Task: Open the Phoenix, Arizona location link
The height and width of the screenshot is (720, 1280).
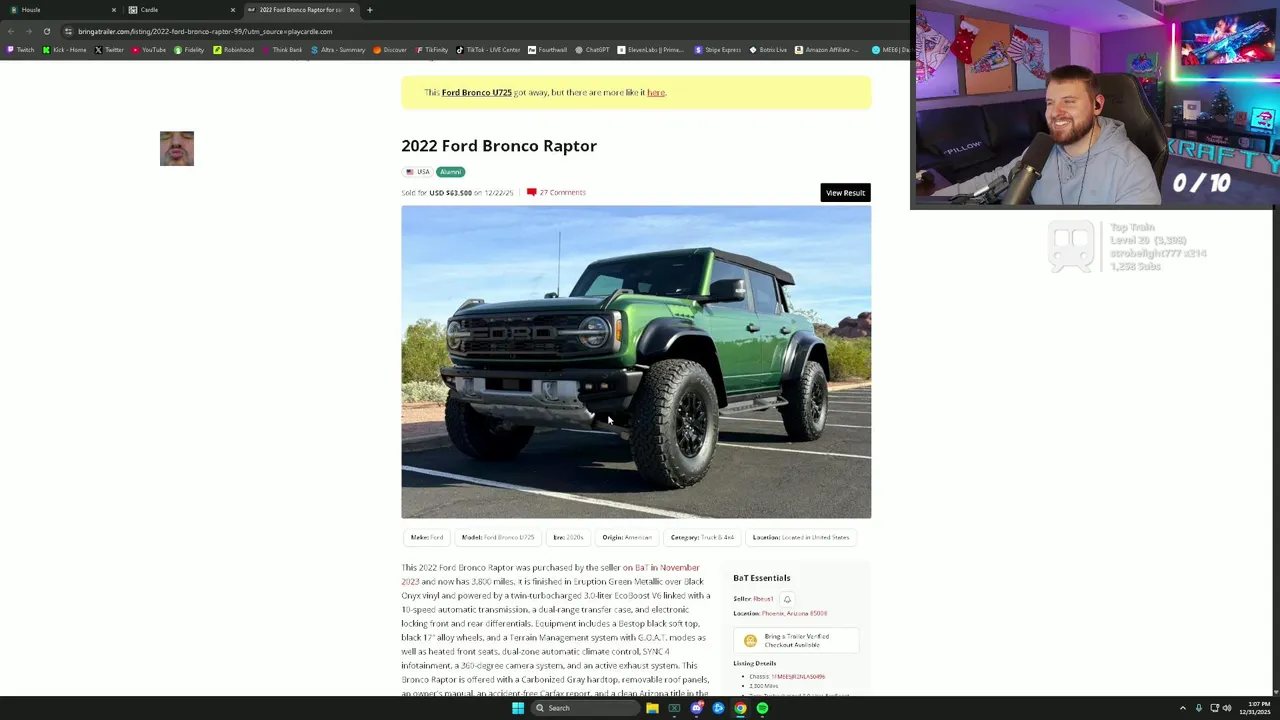Action: (x=794, y=613)
